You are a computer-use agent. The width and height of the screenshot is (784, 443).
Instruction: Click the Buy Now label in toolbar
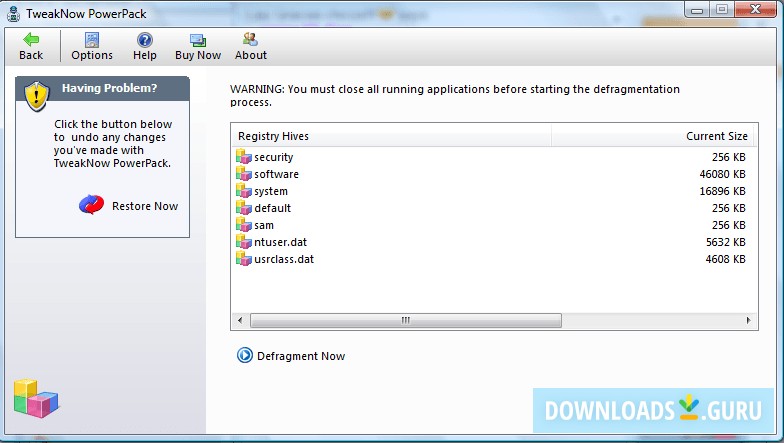click(198, 55)
